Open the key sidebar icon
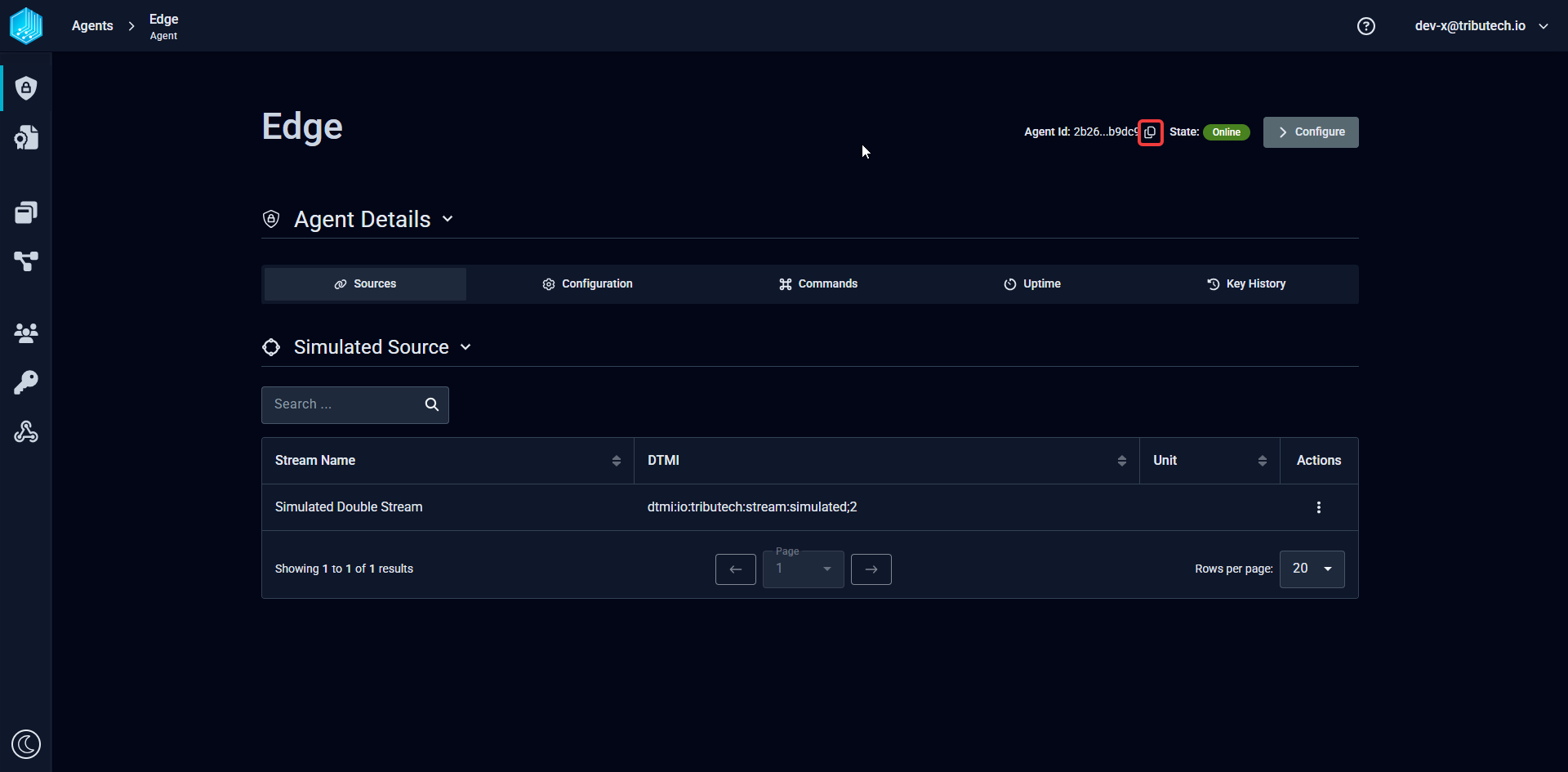 click(26, 382)
